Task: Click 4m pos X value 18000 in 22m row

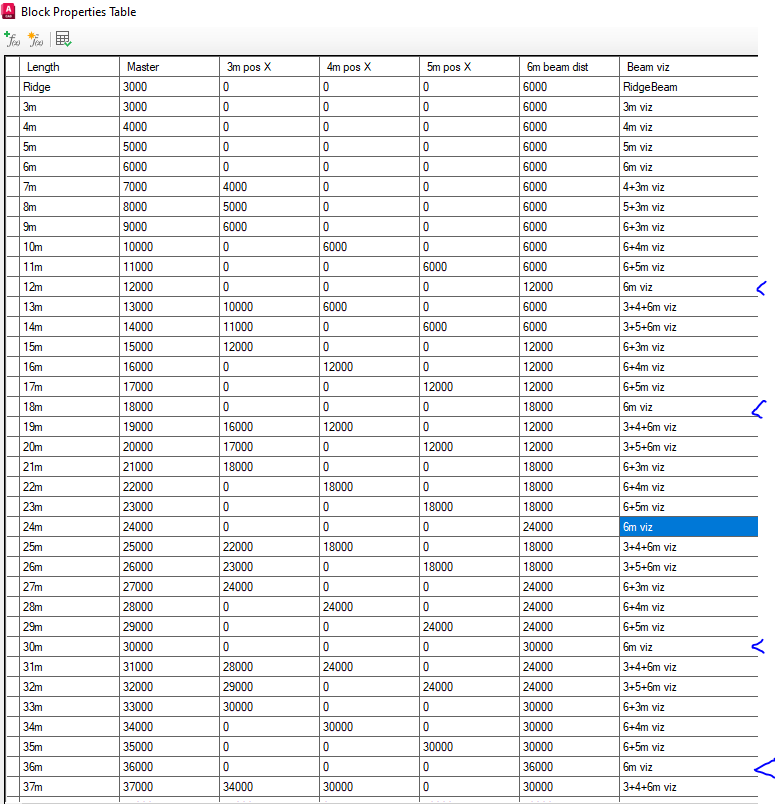Action: [x=369, y=487]
